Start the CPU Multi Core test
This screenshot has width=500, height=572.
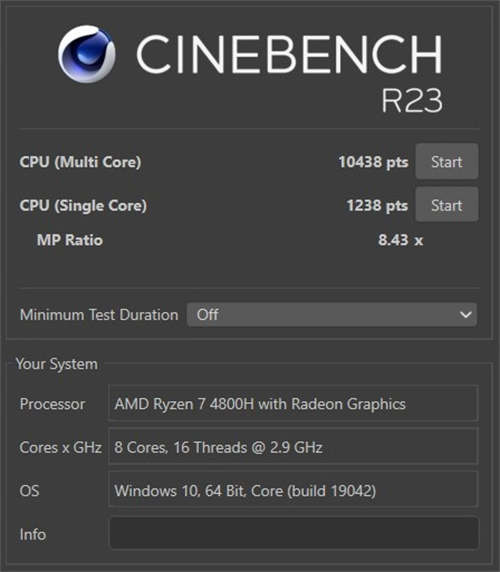click(447, 162)
